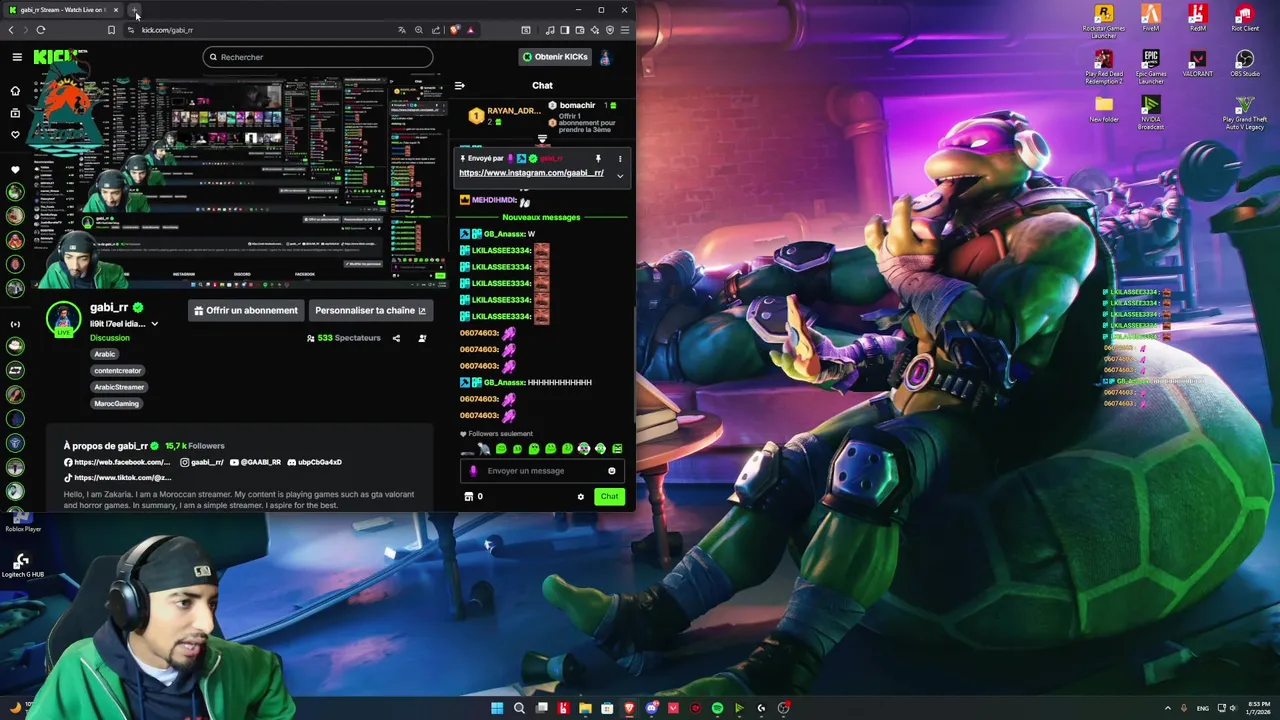Select the contentcreator tag

tap(118, 371)
